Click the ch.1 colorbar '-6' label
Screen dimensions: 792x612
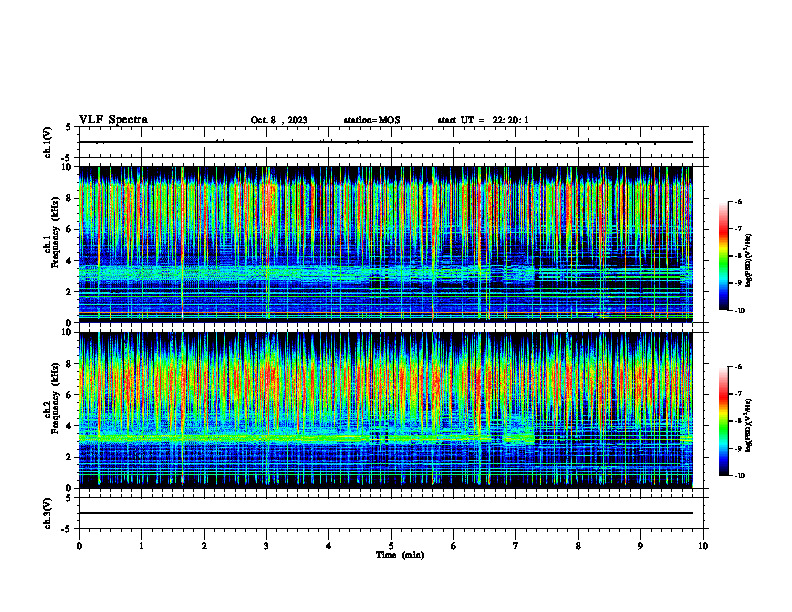click(x=738, y=202)
